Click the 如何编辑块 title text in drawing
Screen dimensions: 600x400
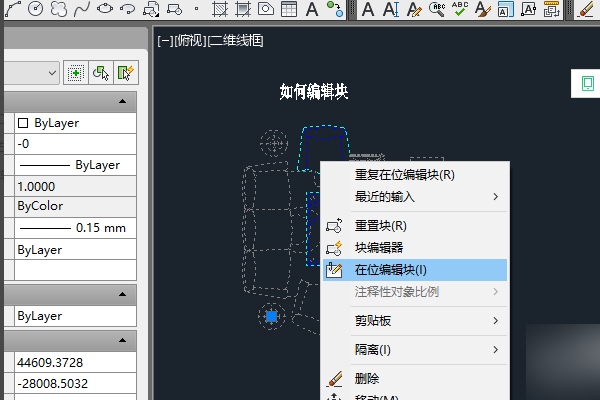point(314,92)
